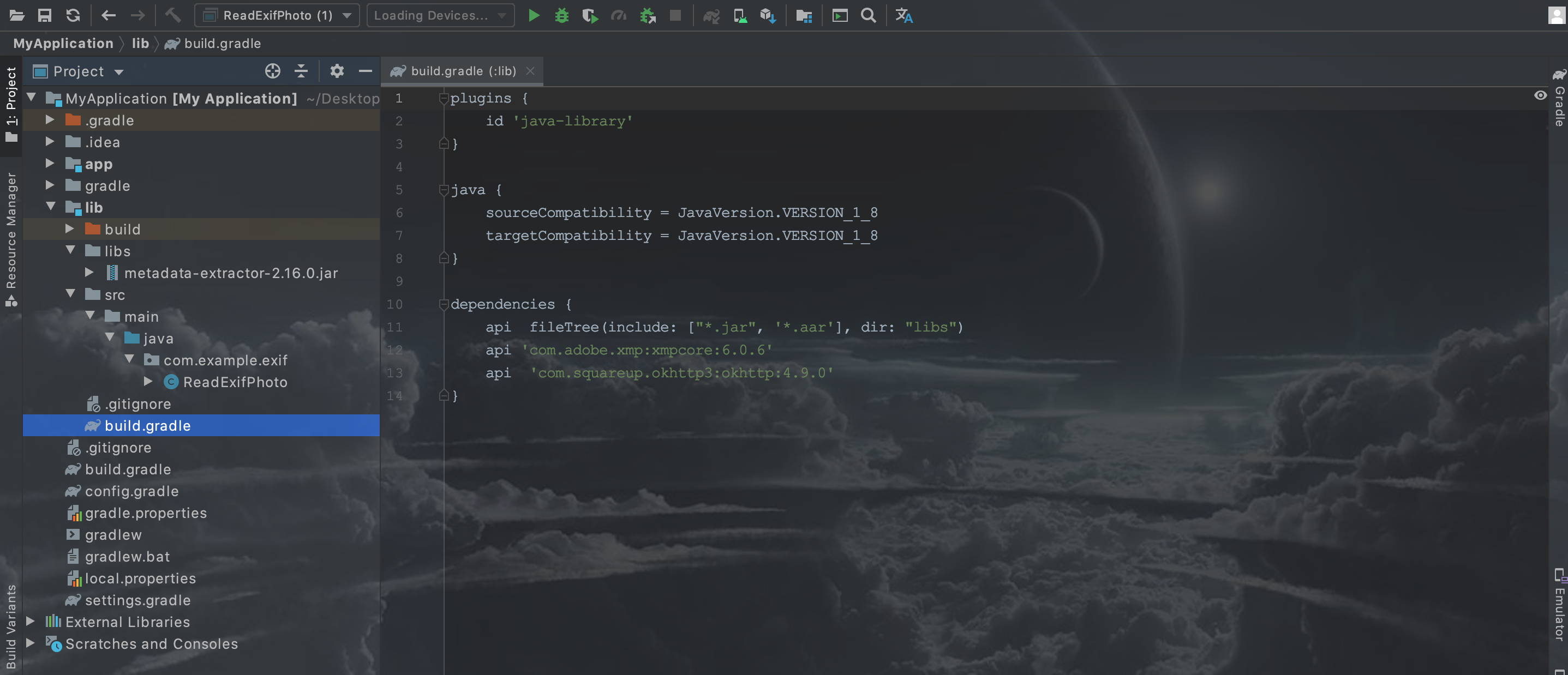Toggle the eye inspection icon in the editor
The height and width of the screenshot is (675, 1568).
click(x=1540, y=95)
